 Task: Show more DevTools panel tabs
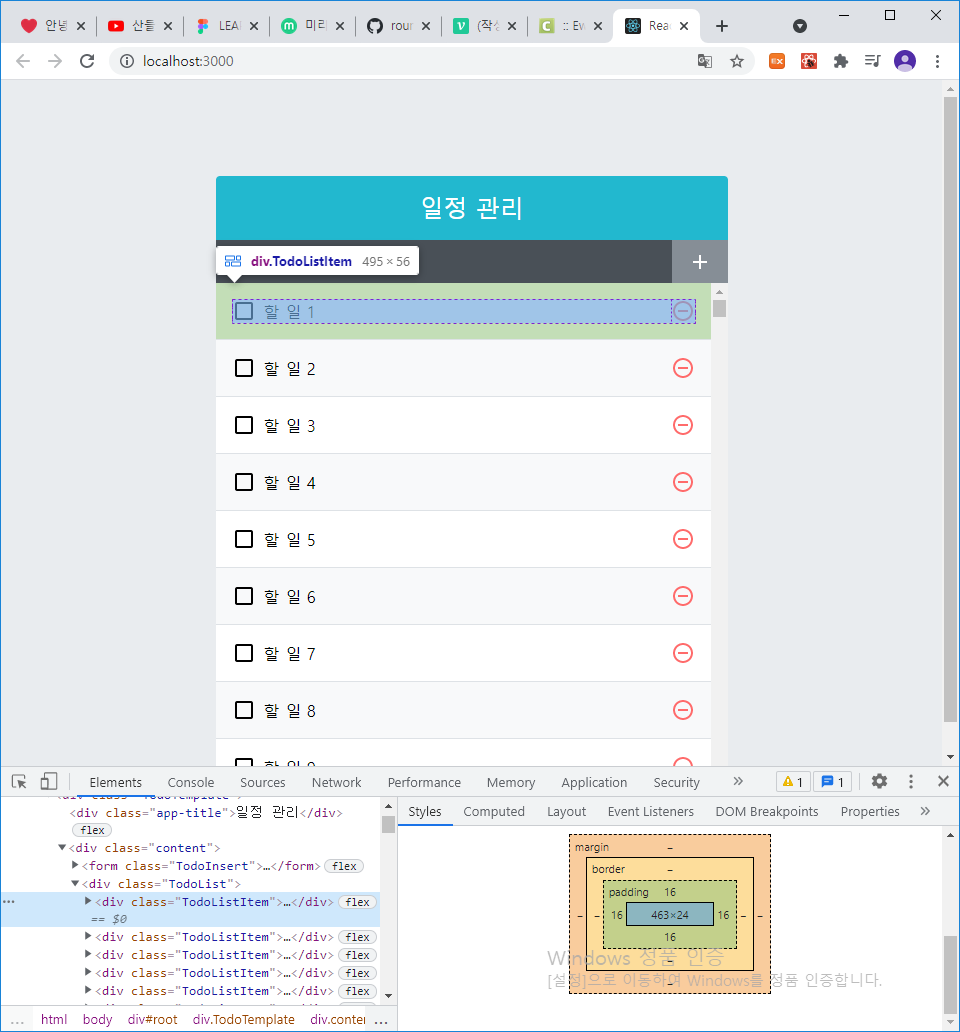coord(738,781)
